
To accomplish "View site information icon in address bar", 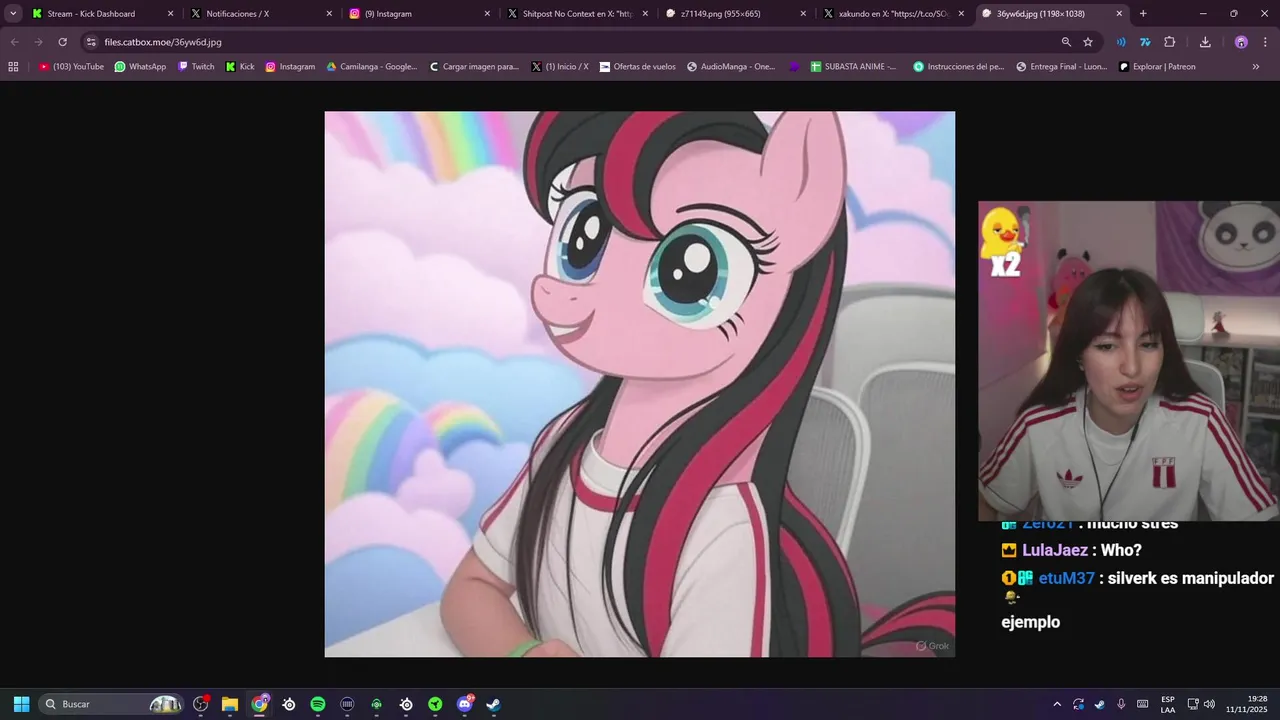I will click(x=91, y=42).
